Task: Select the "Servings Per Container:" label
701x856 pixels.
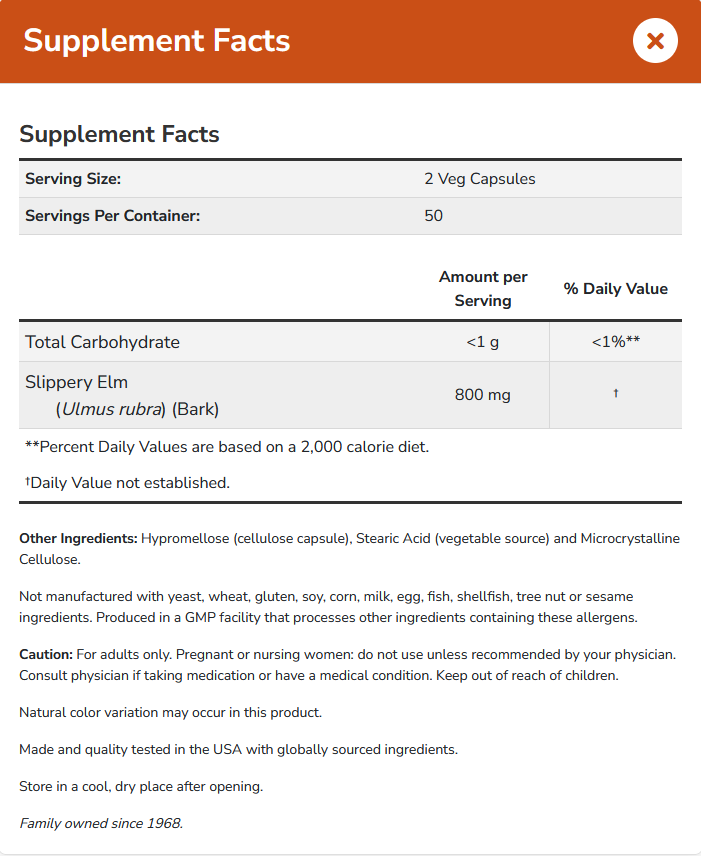Action: click(x=112, y=215)
